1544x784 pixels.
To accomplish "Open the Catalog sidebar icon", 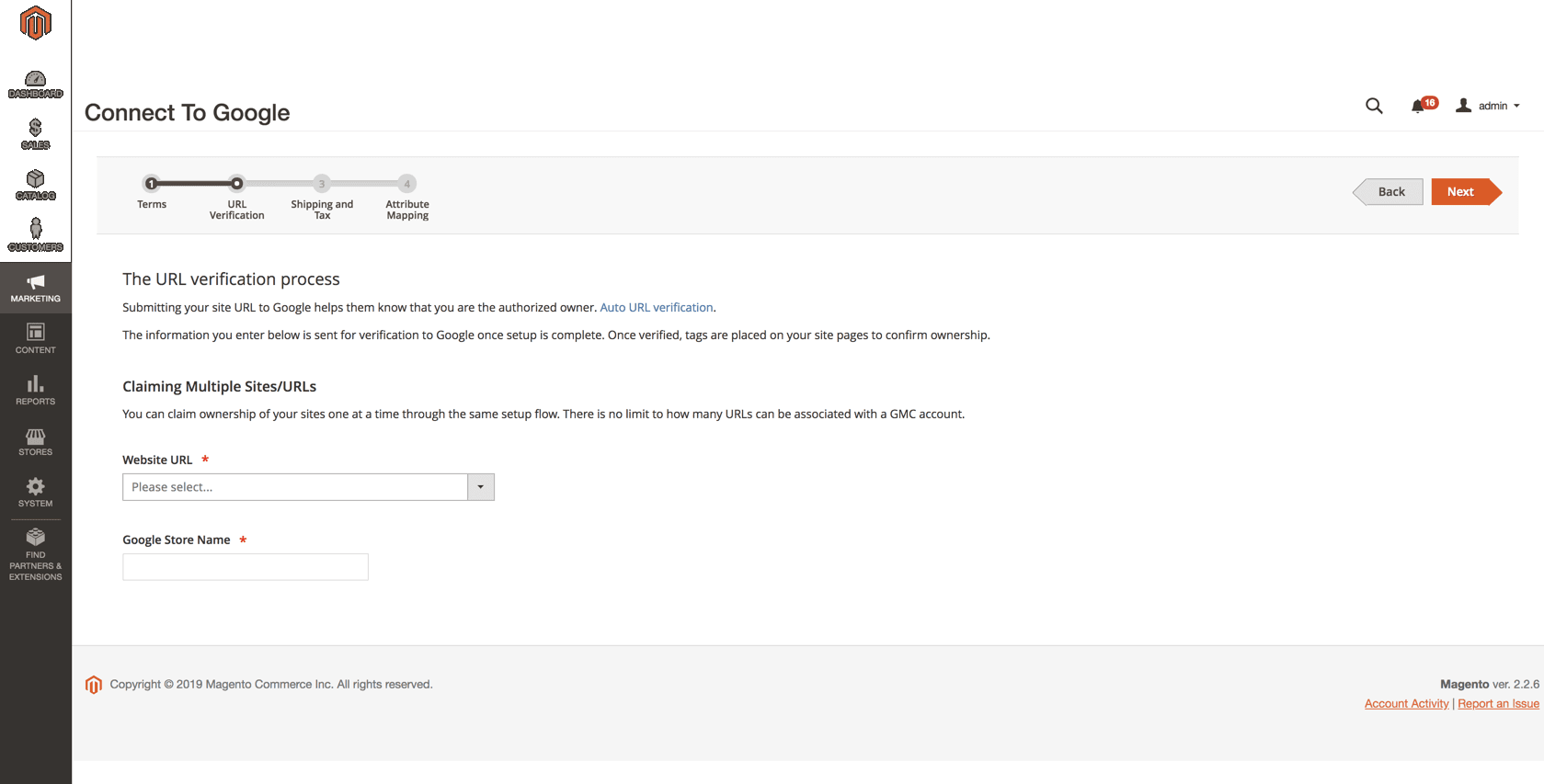I will 35,185.
